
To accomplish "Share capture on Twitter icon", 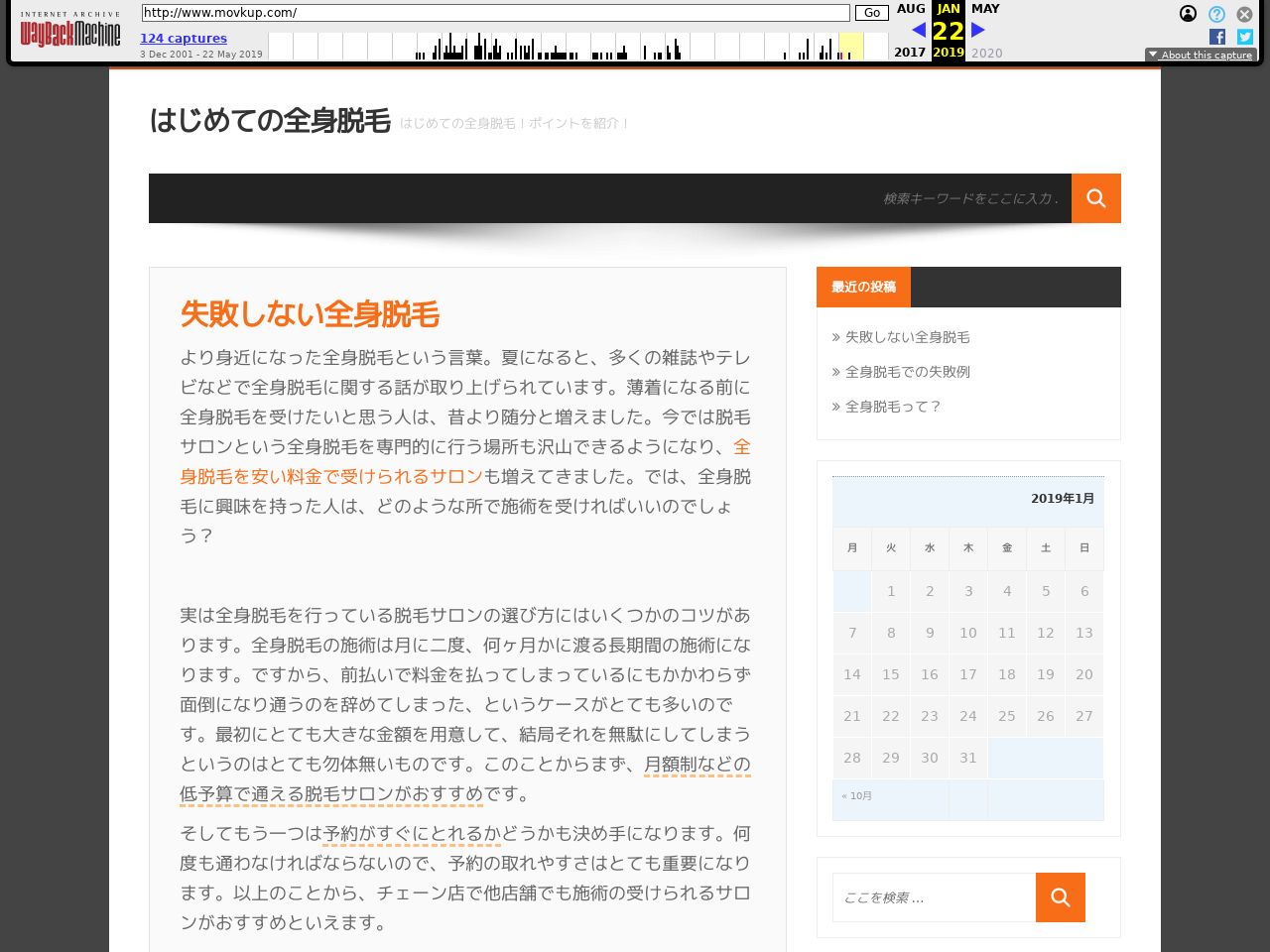I will click(x=1245, y=37).
